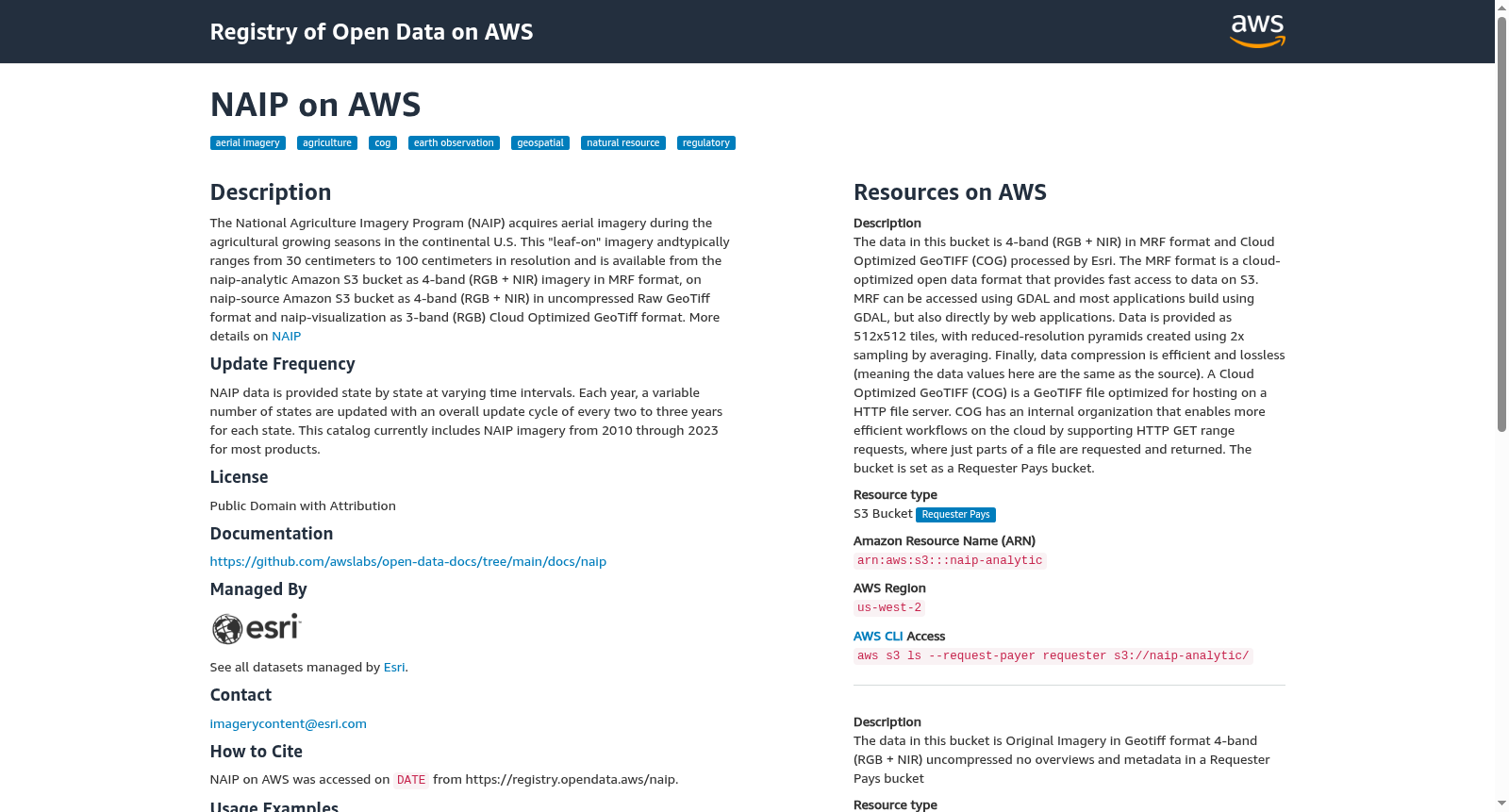Select the 'earth observation' tag
1509x812 pixels.
point(454,143)
